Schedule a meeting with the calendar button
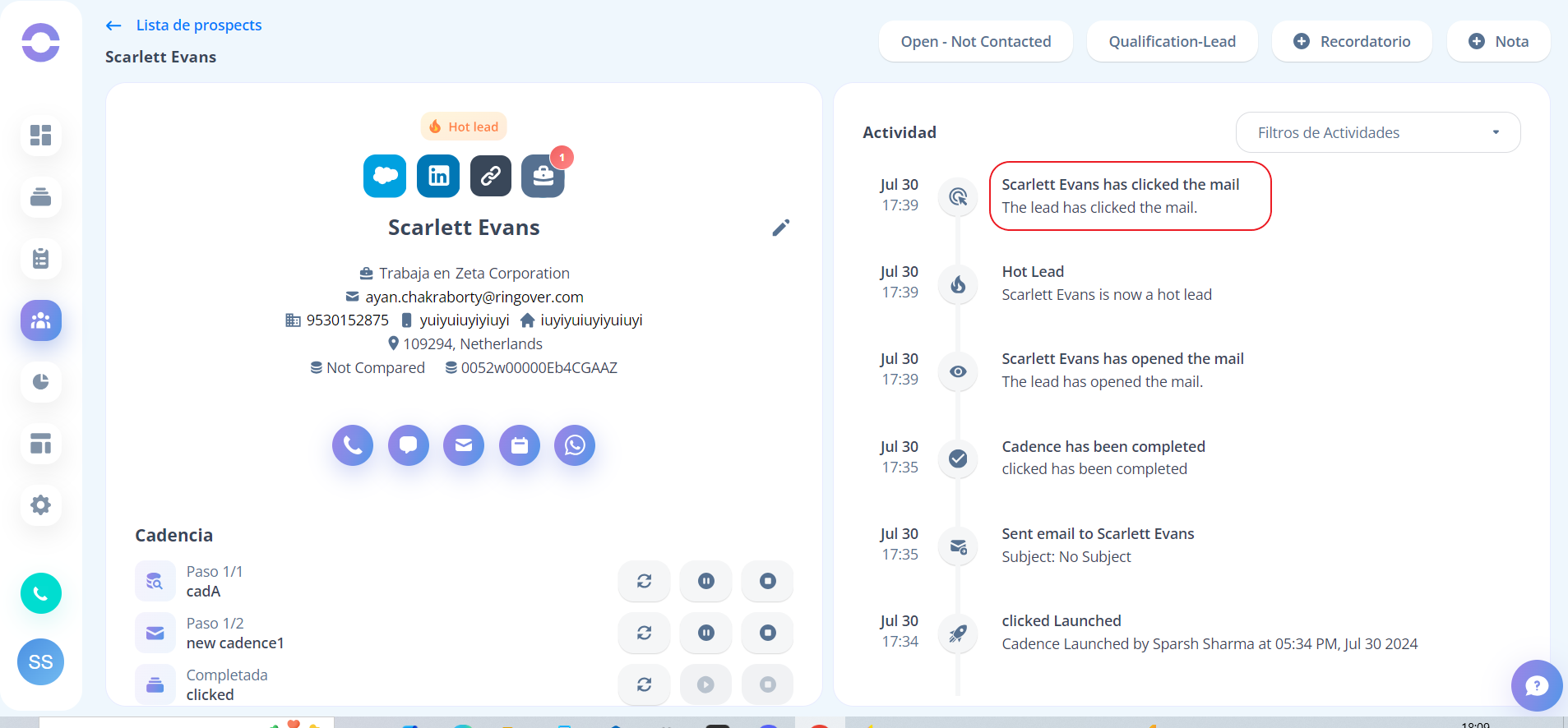1568x728 pixels. coord(520,445)
